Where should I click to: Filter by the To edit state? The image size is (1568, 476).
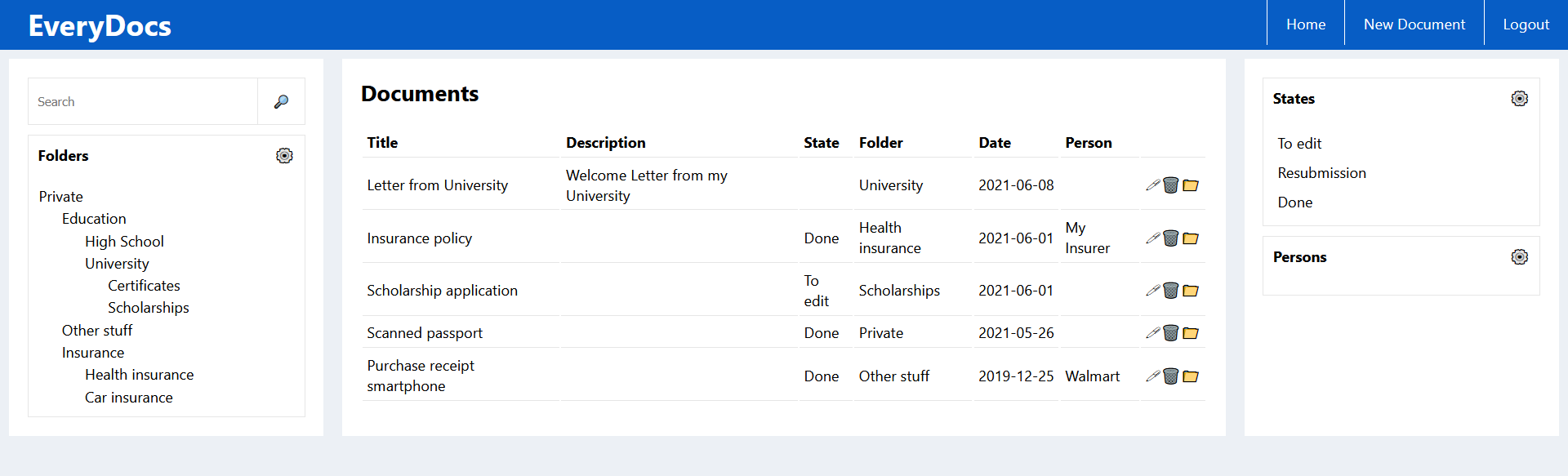click(x=1299, y=144)
